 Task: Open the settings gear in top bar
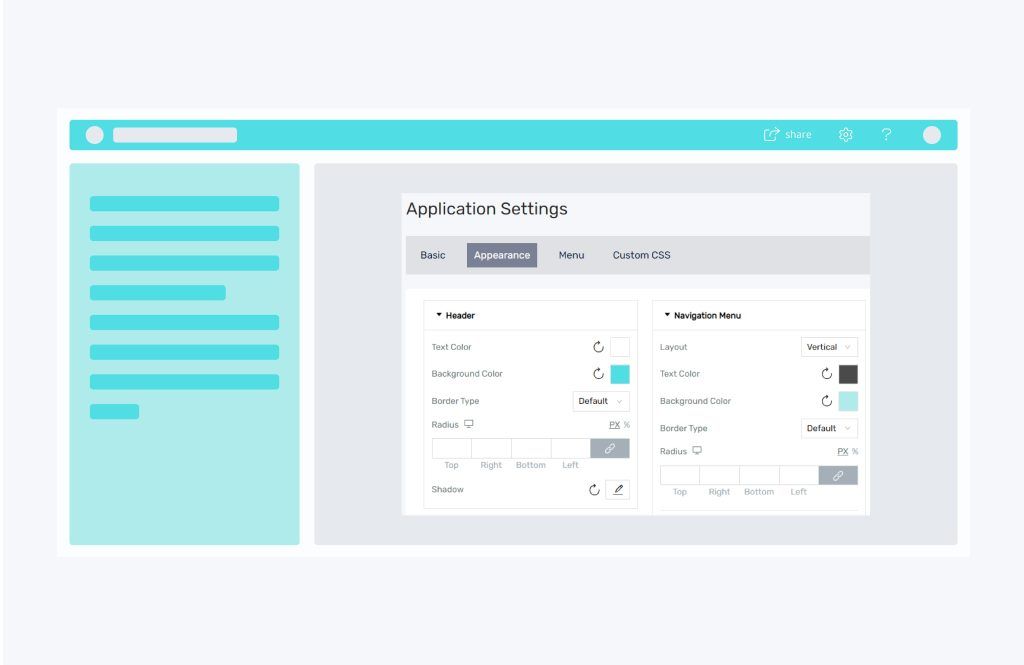(x=845, y=135)
